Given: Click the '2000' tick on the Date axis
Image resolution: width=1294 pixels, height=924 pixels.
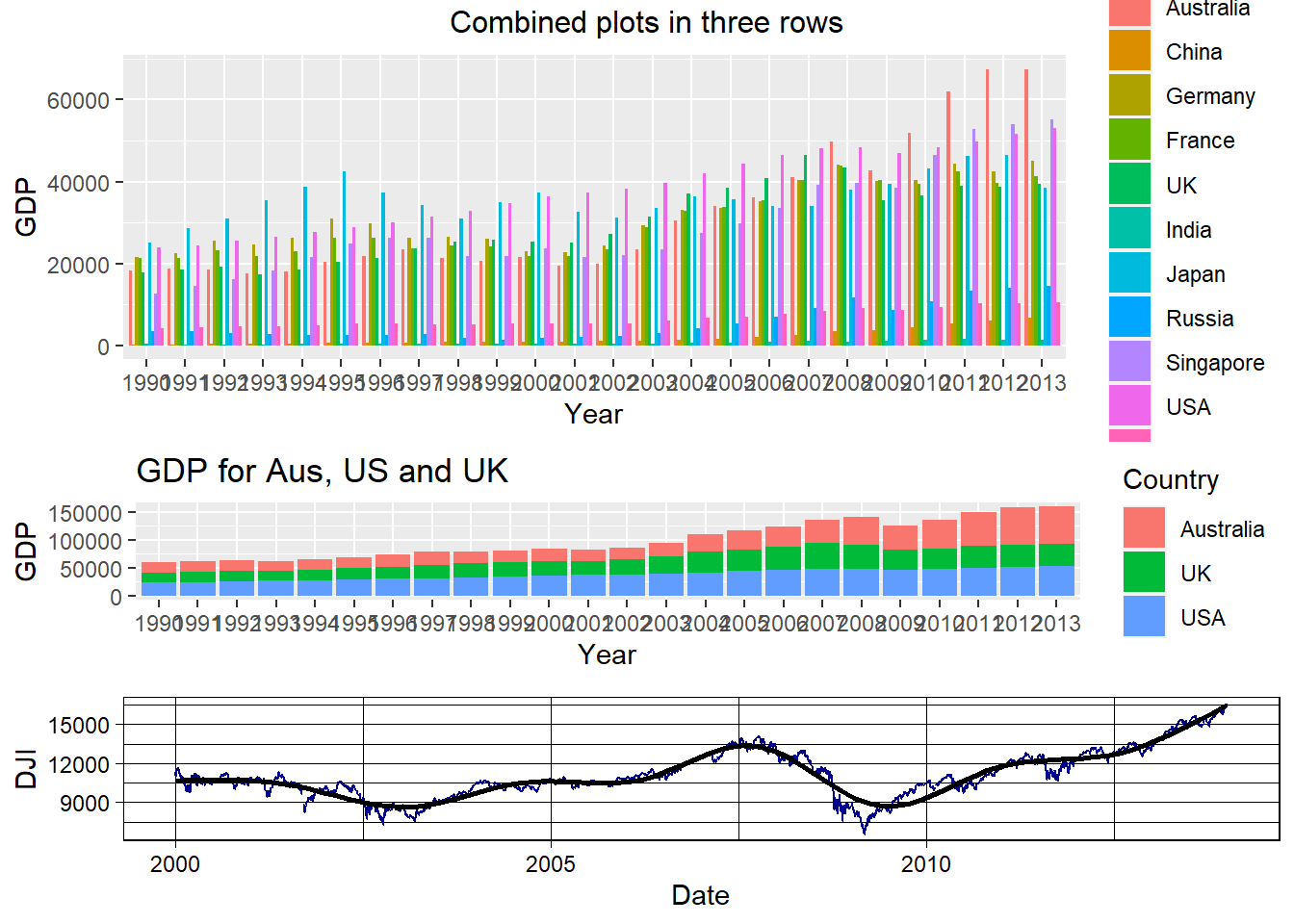Looking at the screenshot, I should [175, 863].
